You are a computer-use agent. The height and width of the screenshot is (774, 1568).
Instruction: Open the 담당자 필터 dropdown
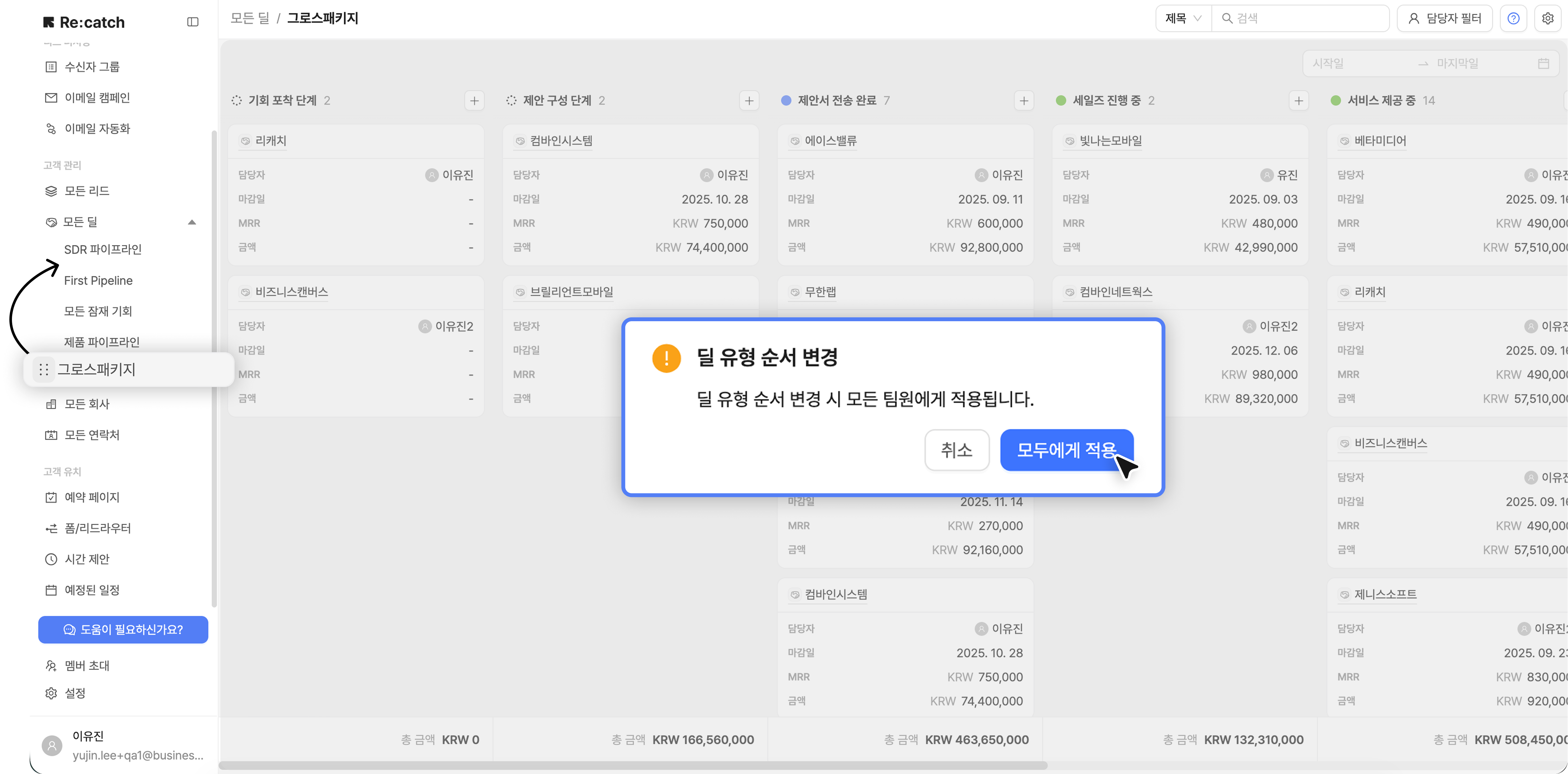[x=1444, y=18]
